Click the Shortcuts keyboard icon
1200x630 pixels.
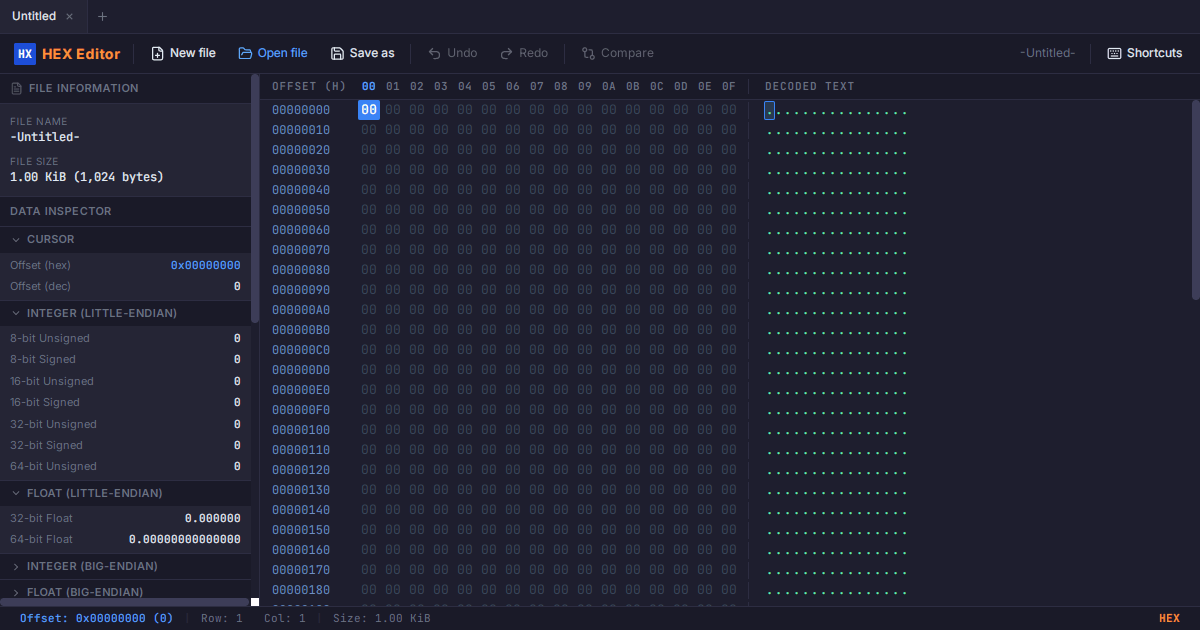tap(1114, 53)
